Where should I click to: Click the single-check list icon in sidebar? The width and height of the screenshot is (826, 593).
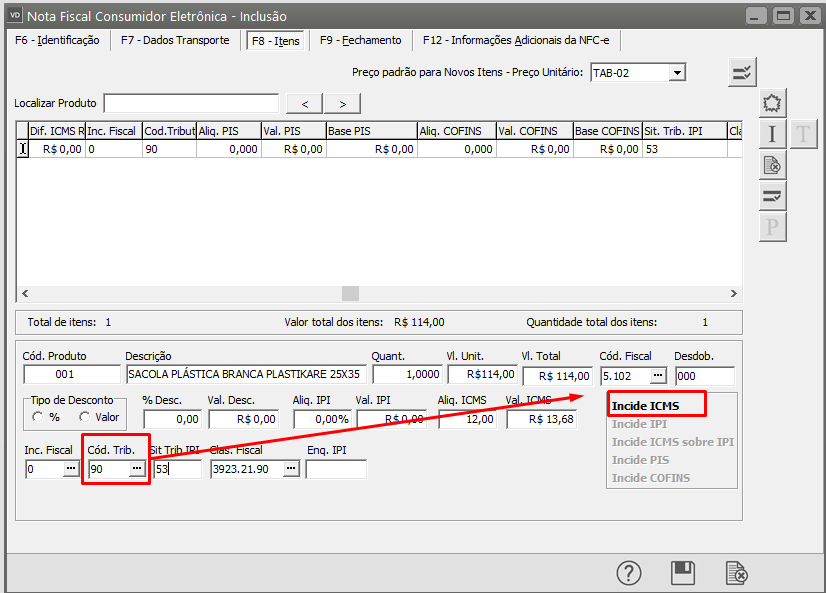pyautogui.click(x=772, y=196)
